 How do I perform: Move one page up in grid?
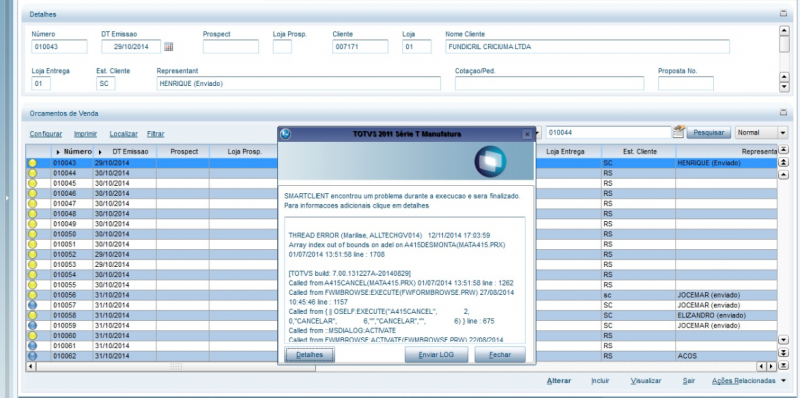783,162
